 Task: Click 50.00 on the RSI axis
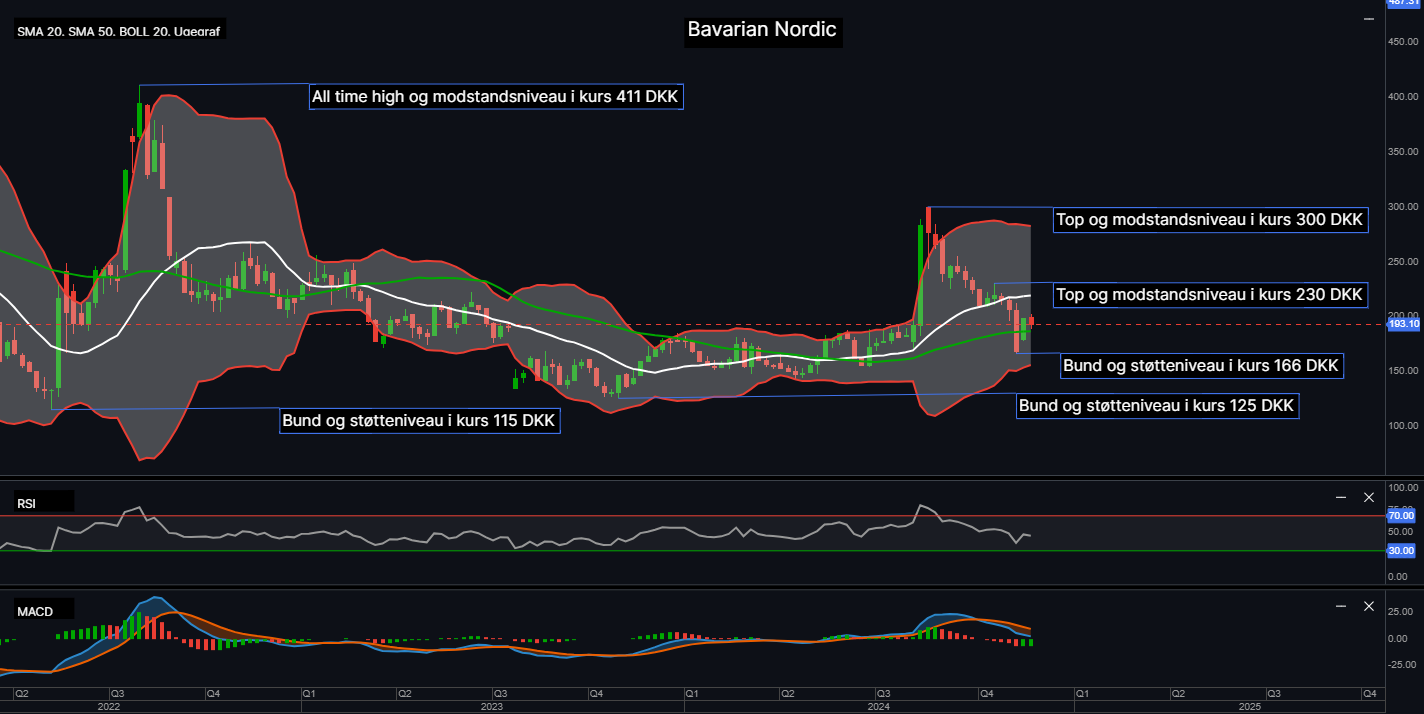tap(1400, 533)
